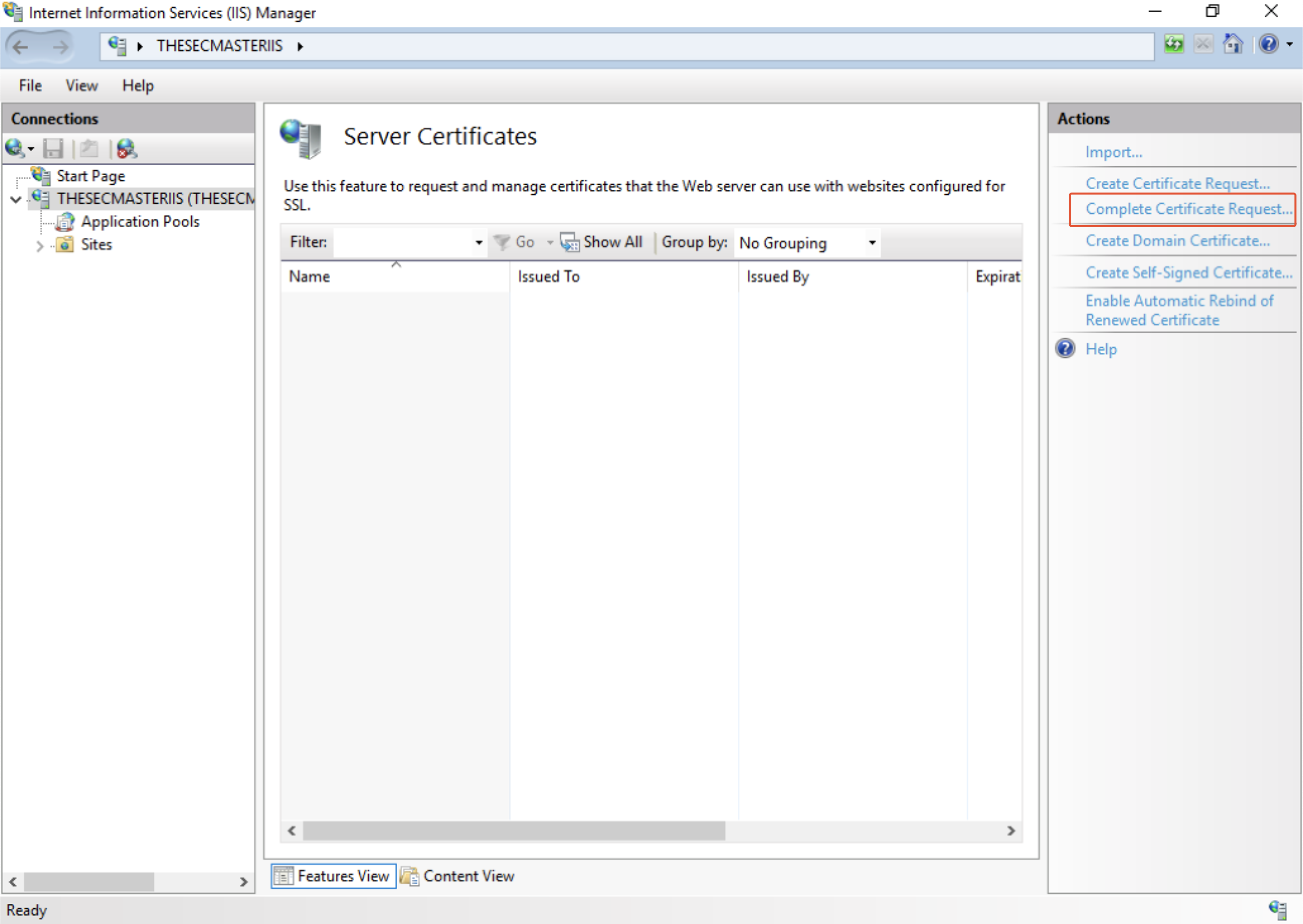Image resolution: width=1303 pixels, height=924 pixels.
Task: Open the breadcrumb arrow before THESECMASTERIIS
Action: point(139,47)
